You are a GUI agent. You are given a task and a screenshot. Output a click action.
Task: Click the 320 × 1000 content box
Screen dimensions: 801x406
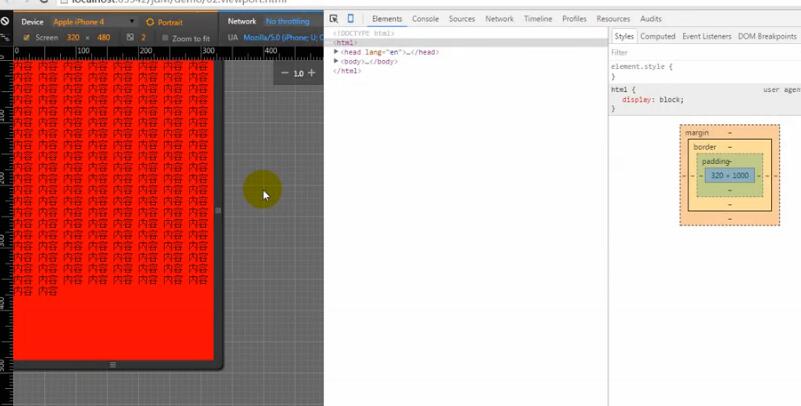729,175
